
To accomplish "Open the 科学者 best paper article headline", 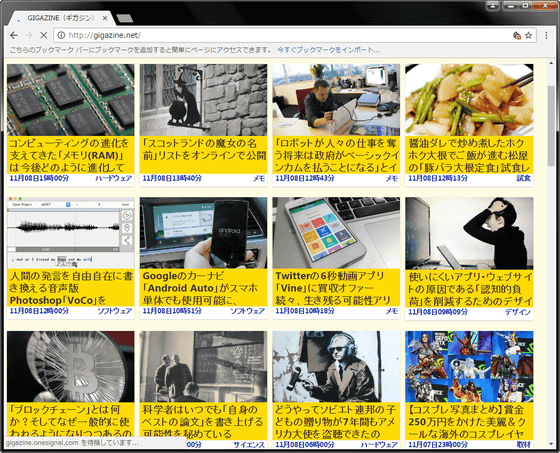I will click(x=203, y=422).
